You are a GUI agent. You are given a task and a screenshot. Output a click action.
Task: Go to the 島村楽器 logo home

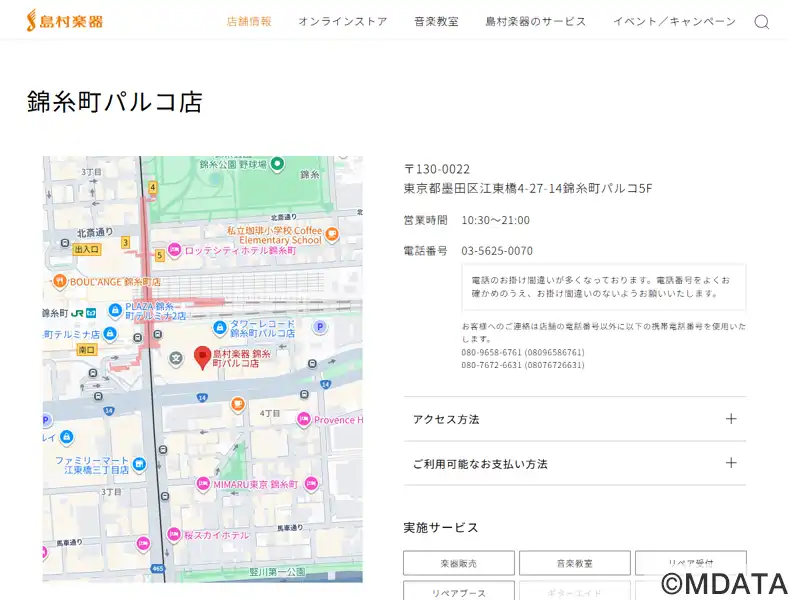coord(65,20)
